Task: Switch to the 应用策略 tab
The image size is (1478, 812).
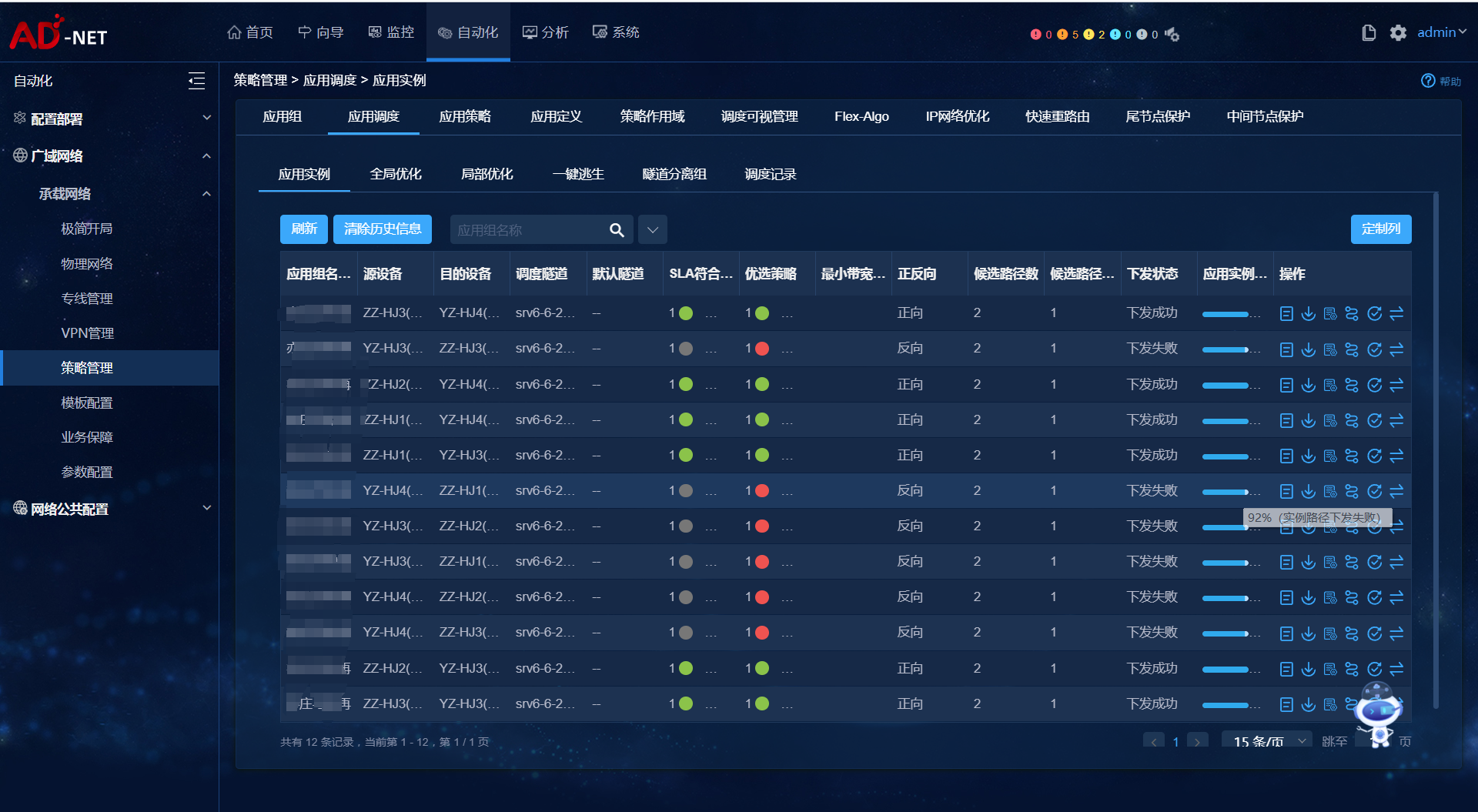Action: [x=465, y=117]
